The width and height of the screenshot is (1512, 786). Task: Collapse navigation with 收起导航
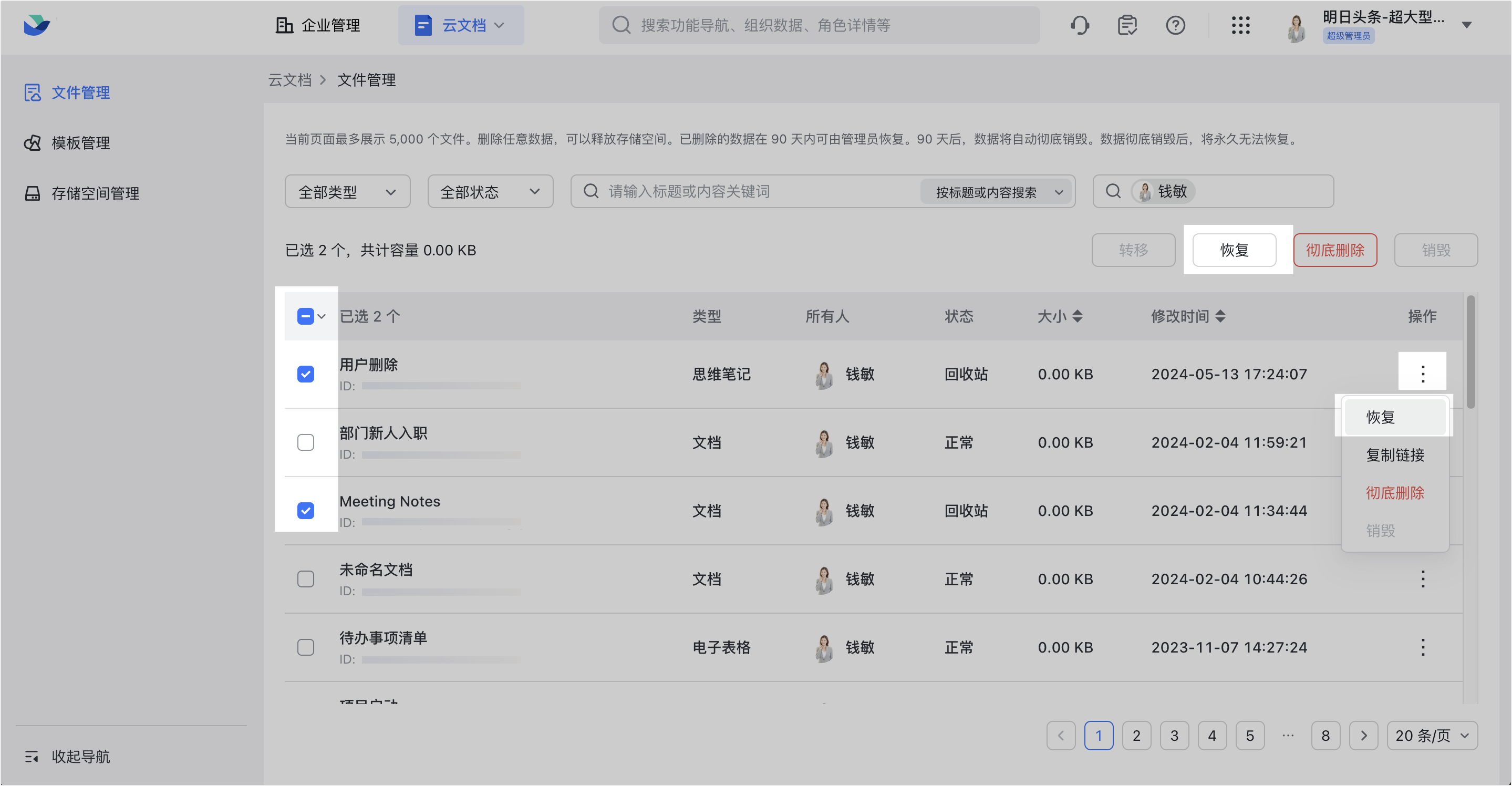tap(67, 757)
